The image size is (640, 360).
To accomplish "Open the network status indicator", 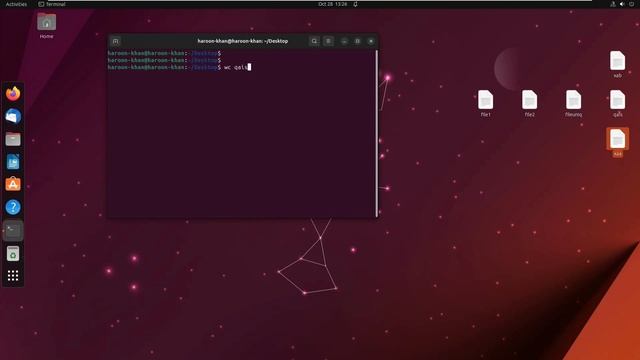I will coord(613,4).
